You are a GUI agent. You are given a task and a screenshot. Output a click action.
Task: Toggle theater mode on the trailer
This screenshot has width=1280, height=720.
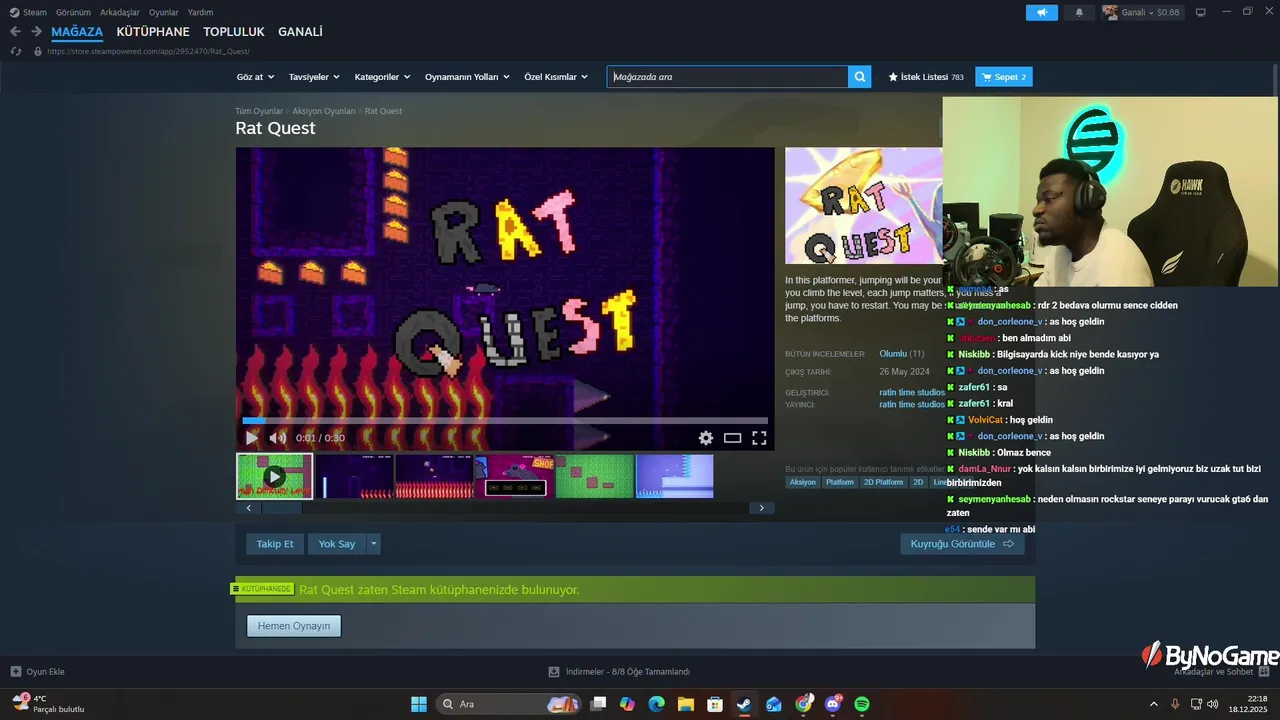click(733, 438)
